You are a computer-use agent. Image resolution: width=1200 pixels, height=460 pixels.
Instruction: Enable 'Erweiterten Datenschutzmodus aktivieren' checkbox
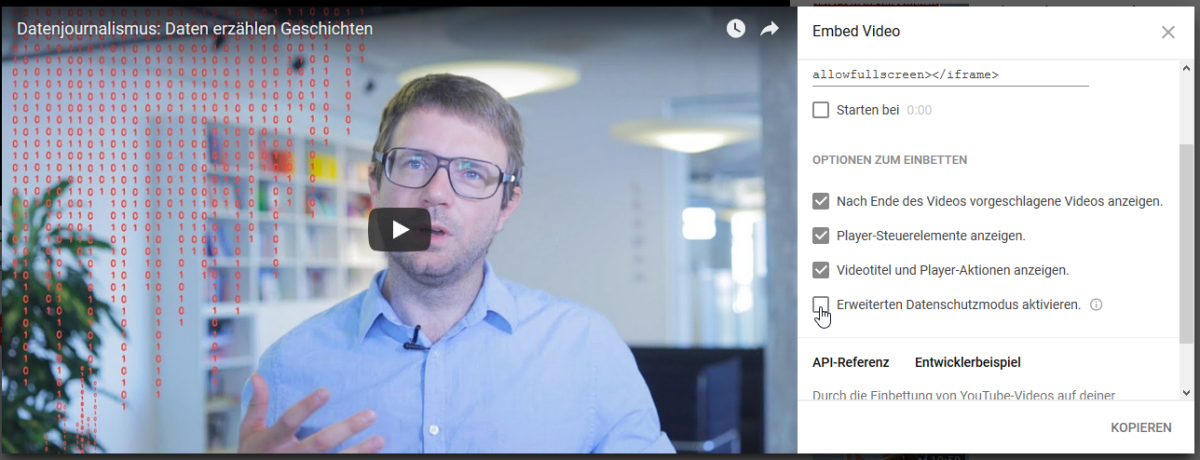tap(821, 304)
